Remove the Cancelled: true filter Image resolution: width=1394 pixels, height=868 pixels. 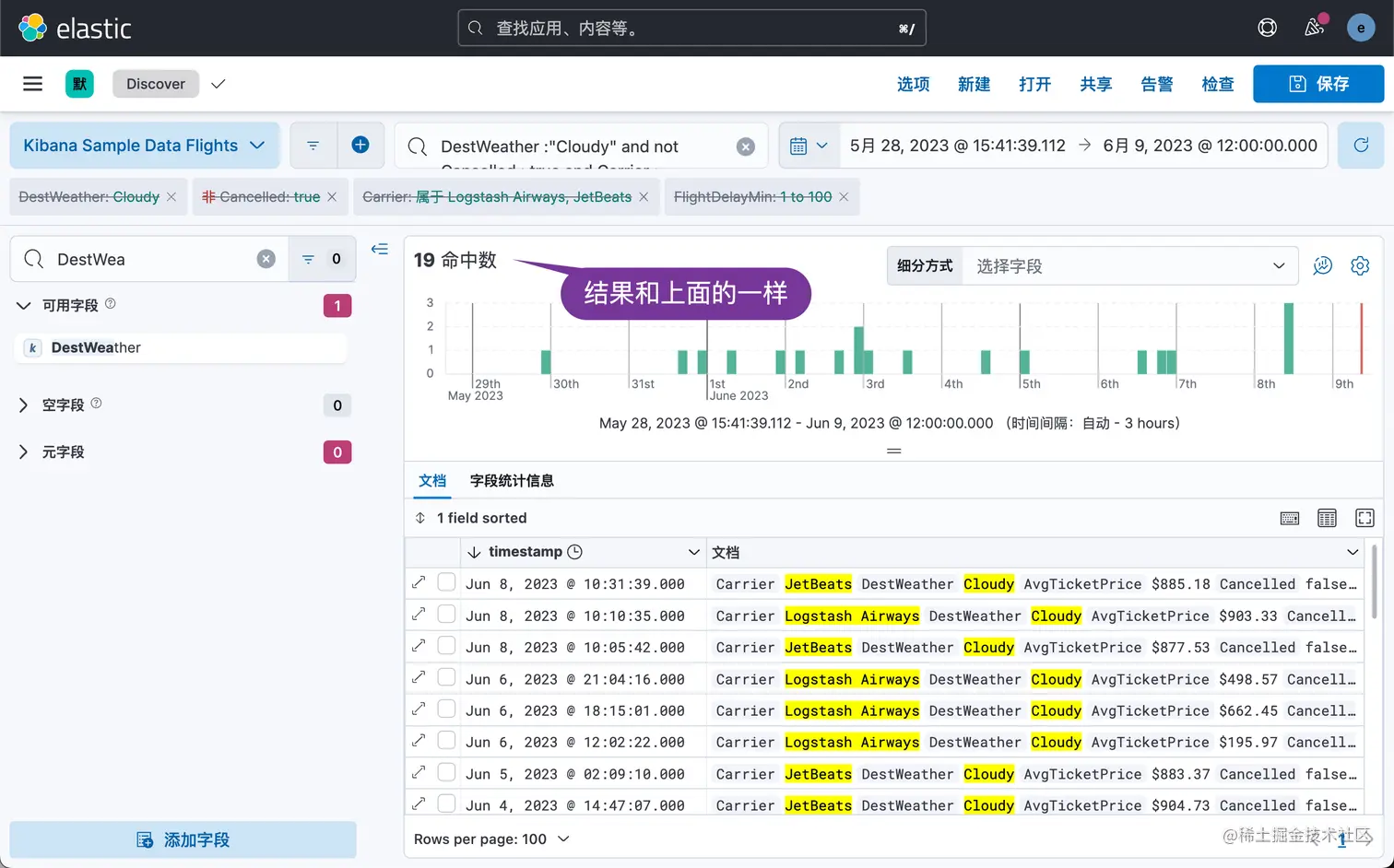(x=332, y=197)
